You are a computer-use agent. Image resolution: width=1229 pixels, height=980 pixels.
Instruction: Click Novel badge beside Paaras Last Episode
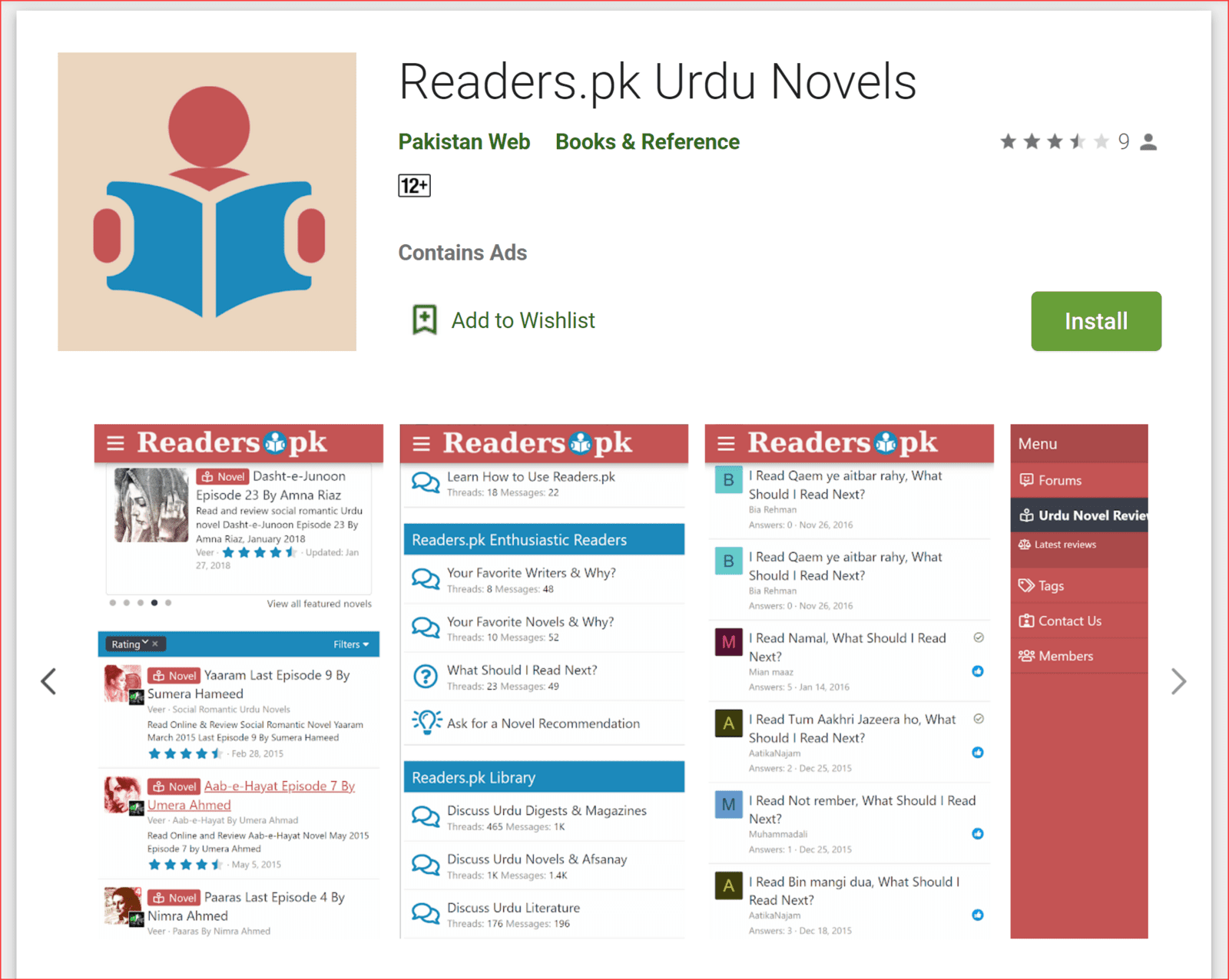coord(174,897)
